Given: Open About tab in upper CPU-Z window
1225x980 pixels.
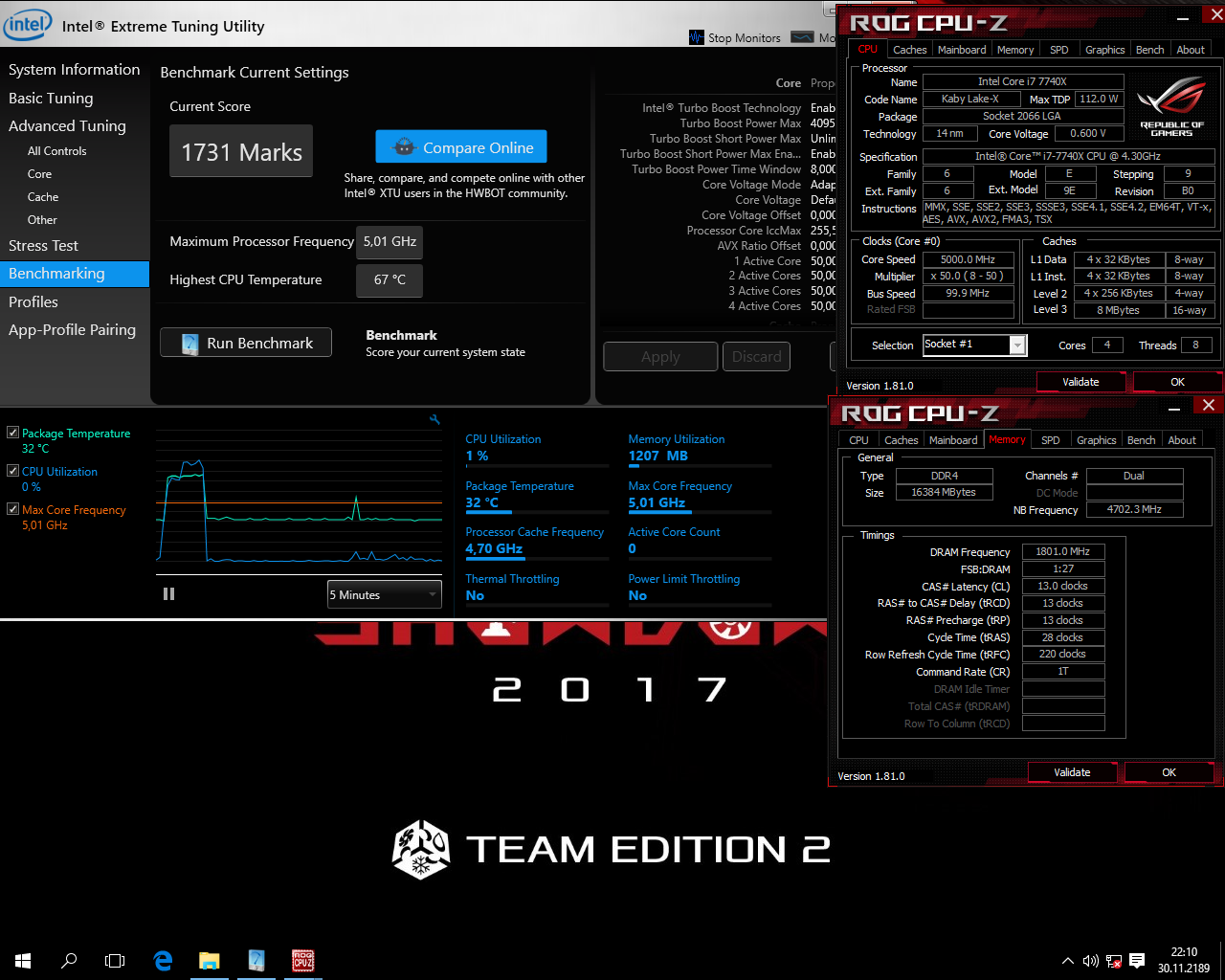Looking at the screenshot, I should (1191, 50).
